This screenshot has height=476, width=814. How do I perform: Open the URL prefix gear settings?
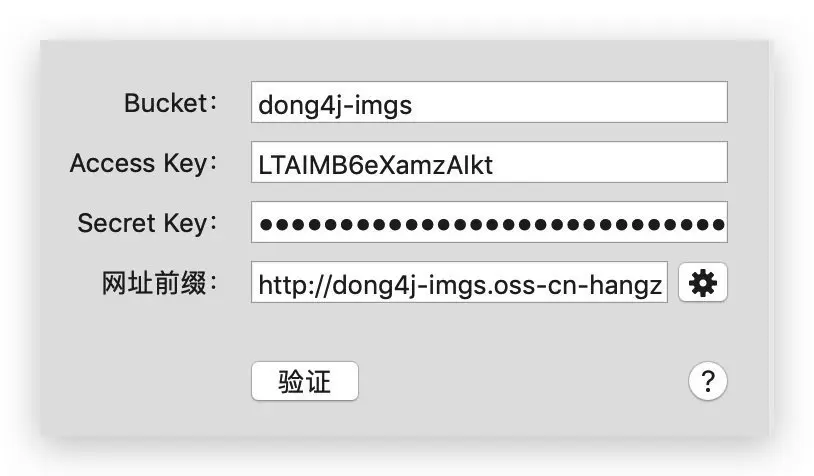click(703, 284)
